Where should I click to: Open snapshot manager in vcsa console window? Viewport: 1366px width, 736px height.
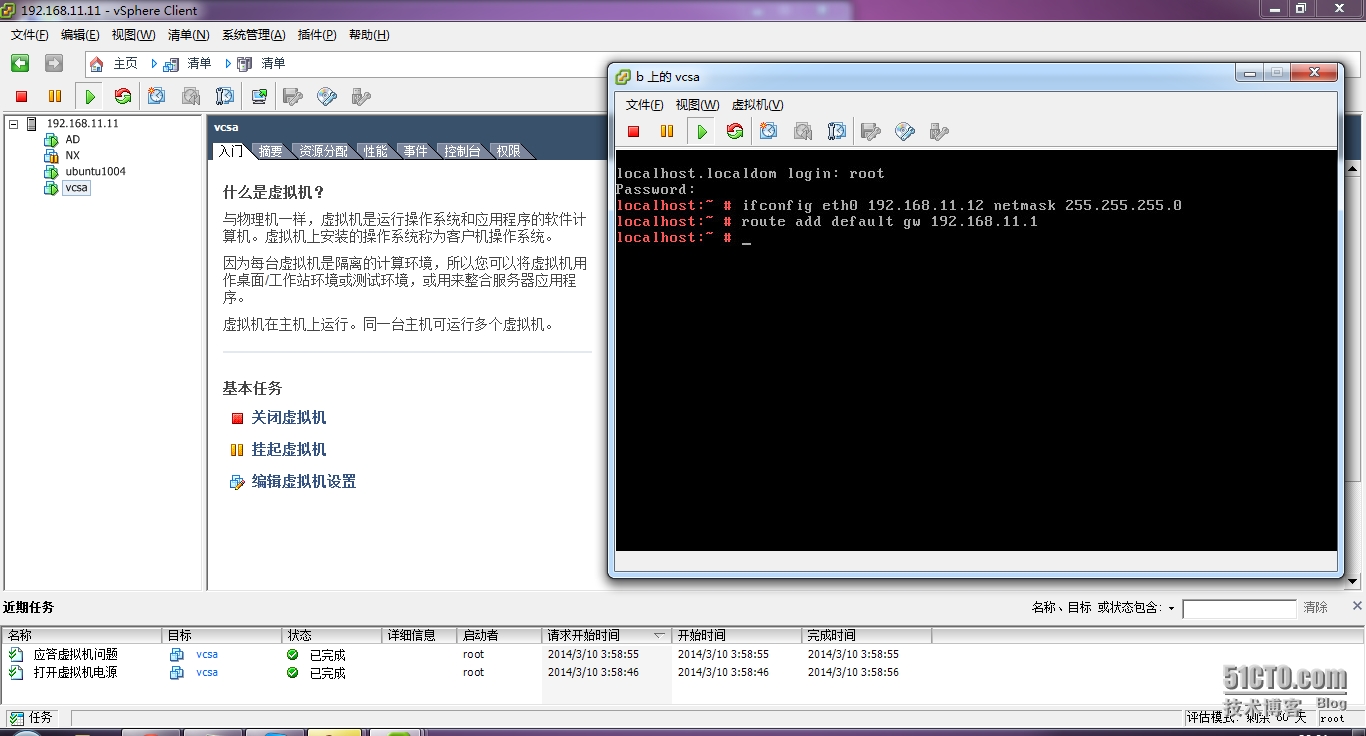pyautogui.click(x=837, y=131)
